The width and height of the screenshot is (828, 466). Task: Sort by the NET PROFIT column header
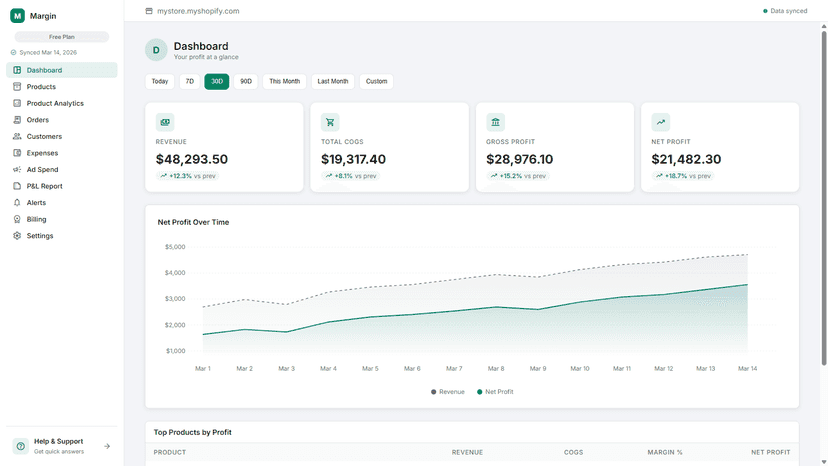point(771,452)
